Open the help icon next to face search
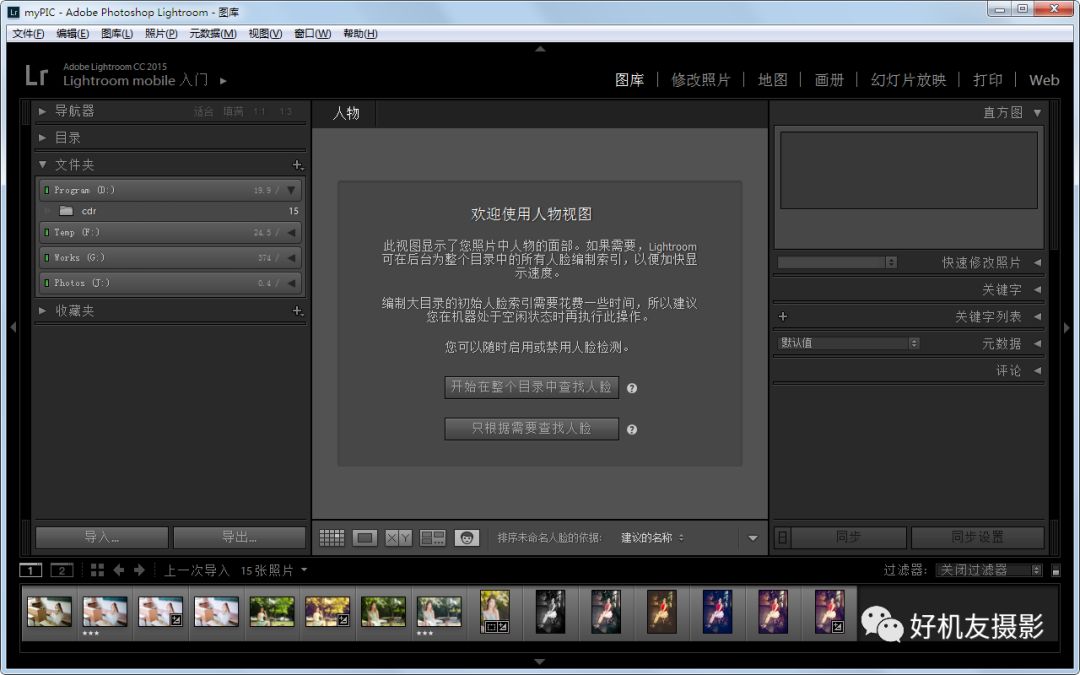 (632, 387)
